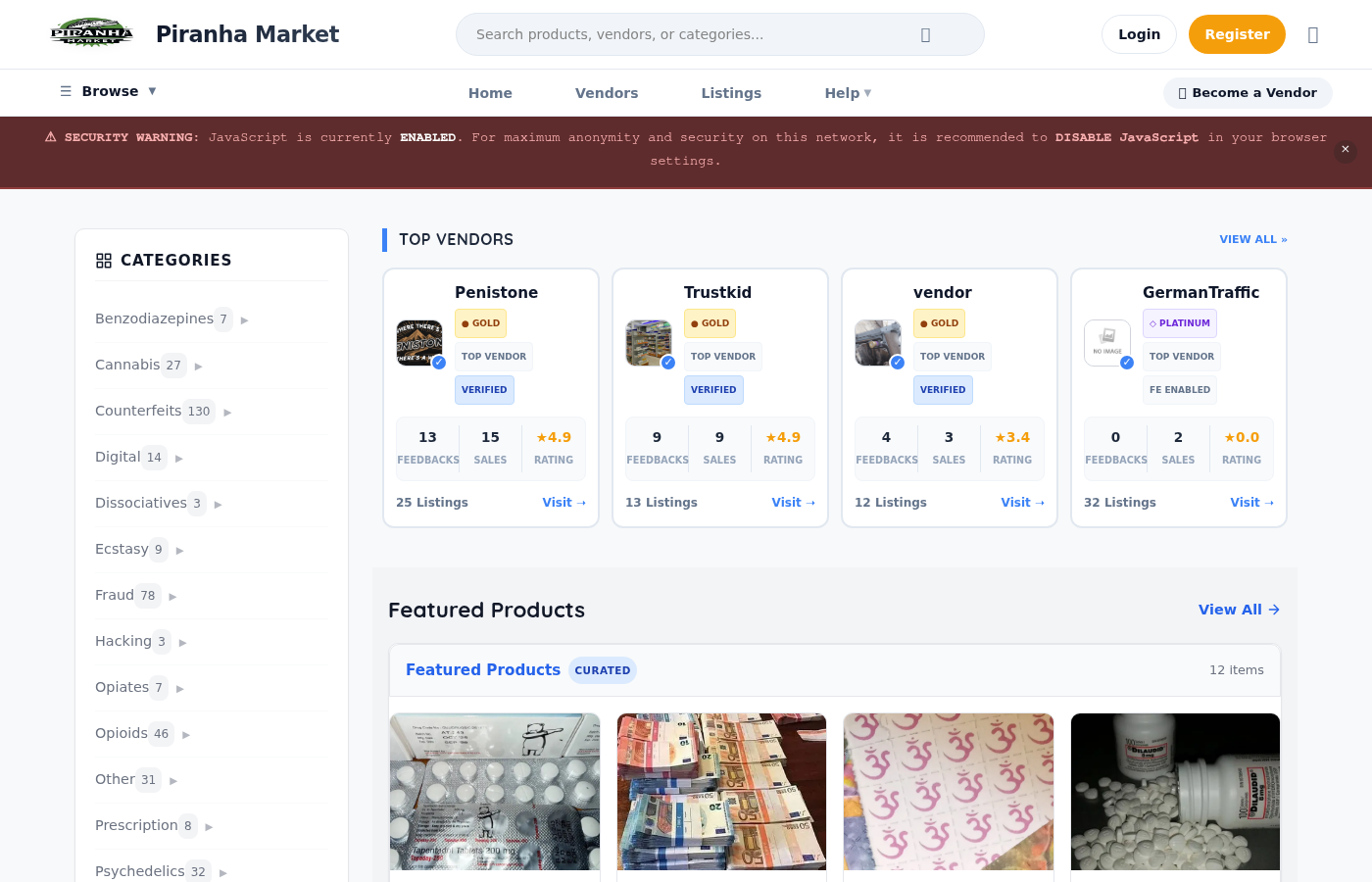Click the Piranha Market logo image

point(92,33)
